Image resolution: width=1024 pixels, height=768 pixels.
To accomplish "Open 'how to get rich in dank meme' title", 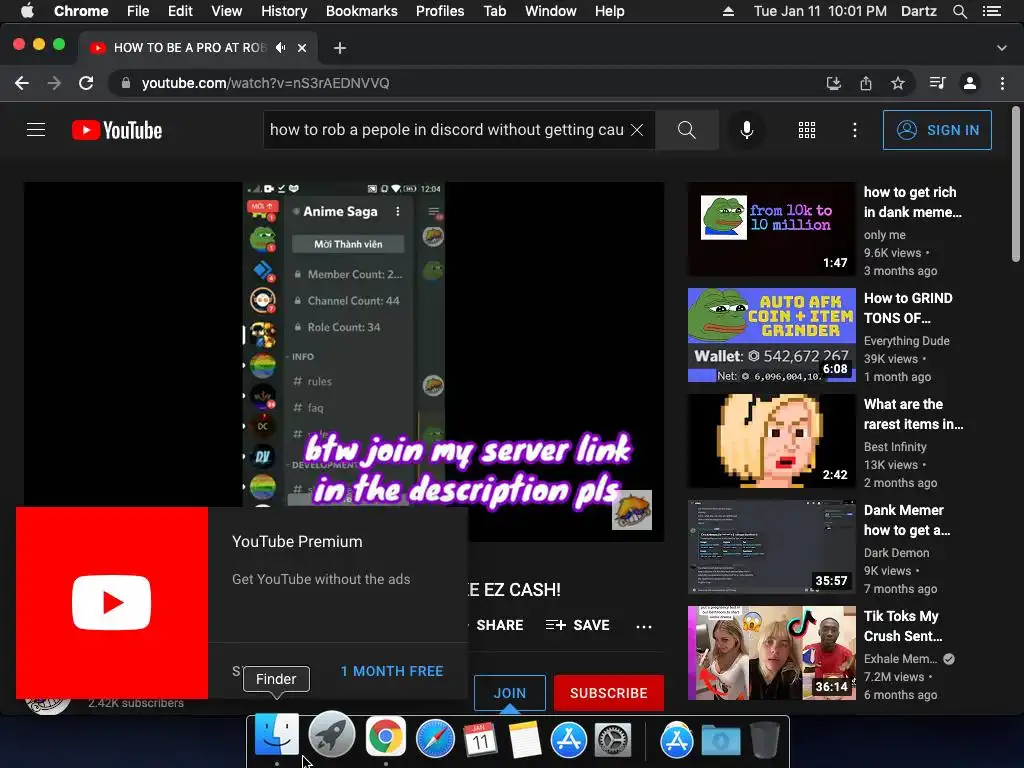I will [x=913, y=202].
